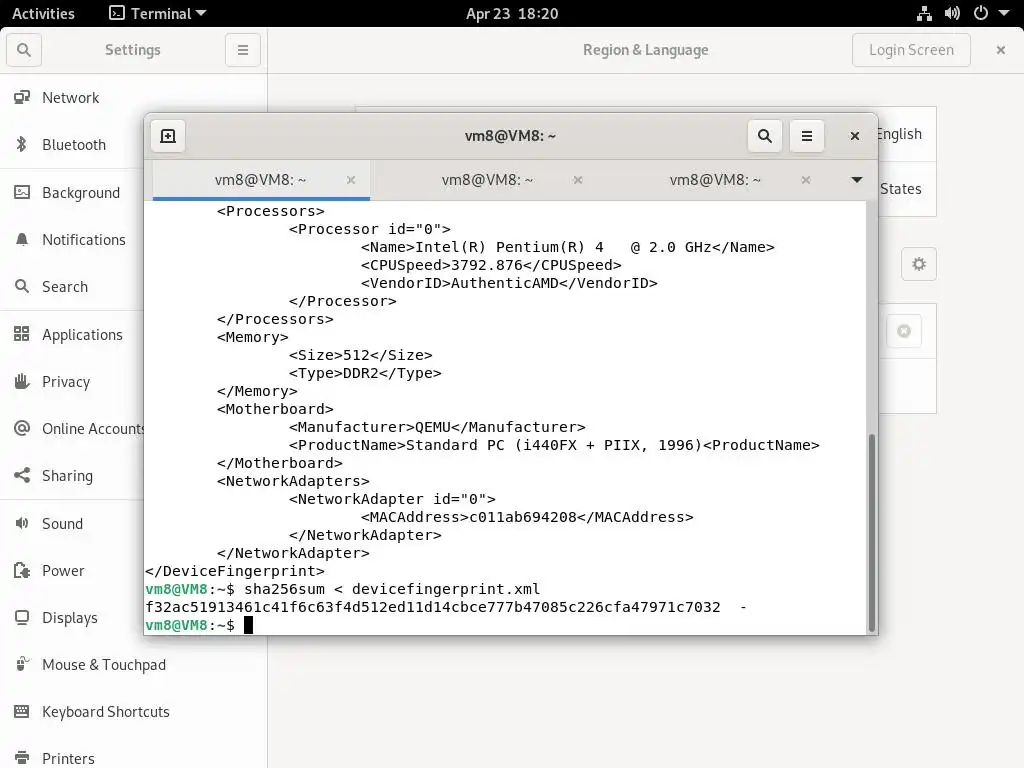Close the third vm8@VM8 tab
Screen dimensions: 1024x768
pyautogui.click(x=806, y=180)
